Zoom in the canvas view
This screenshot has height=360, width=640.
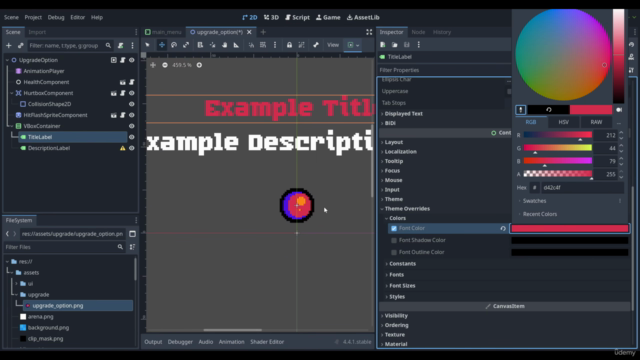(199, 65)
